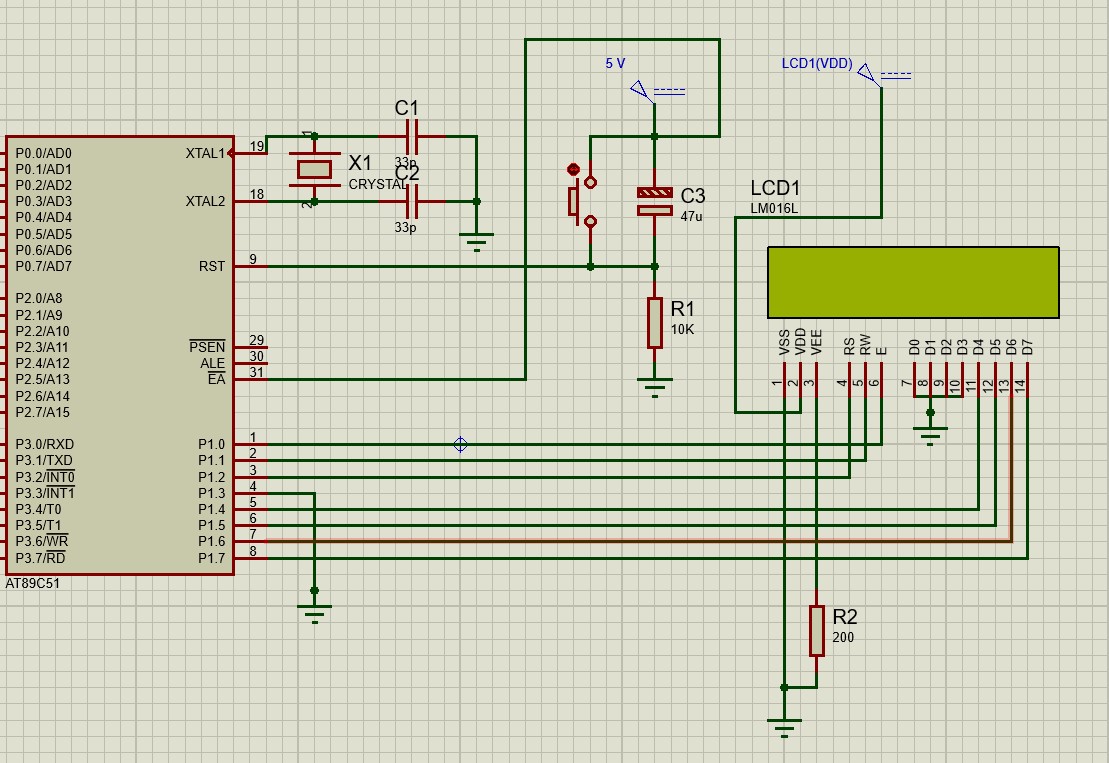Image resolution: width=1109 pixels, height=763 pixels.
Task: Click the LCD VSS pin label
Action: coord(784,342)
